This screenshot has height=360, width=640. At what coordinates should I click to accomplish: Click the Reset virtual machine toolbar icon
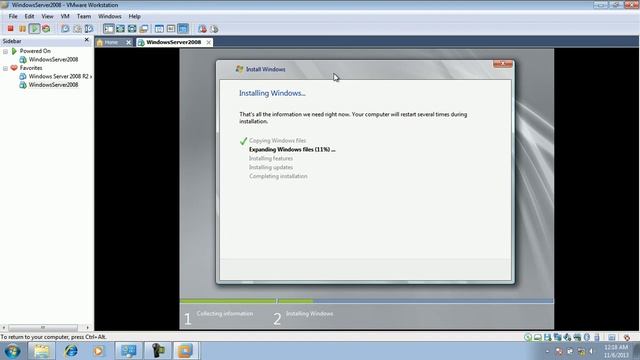[x=46, y=29]
